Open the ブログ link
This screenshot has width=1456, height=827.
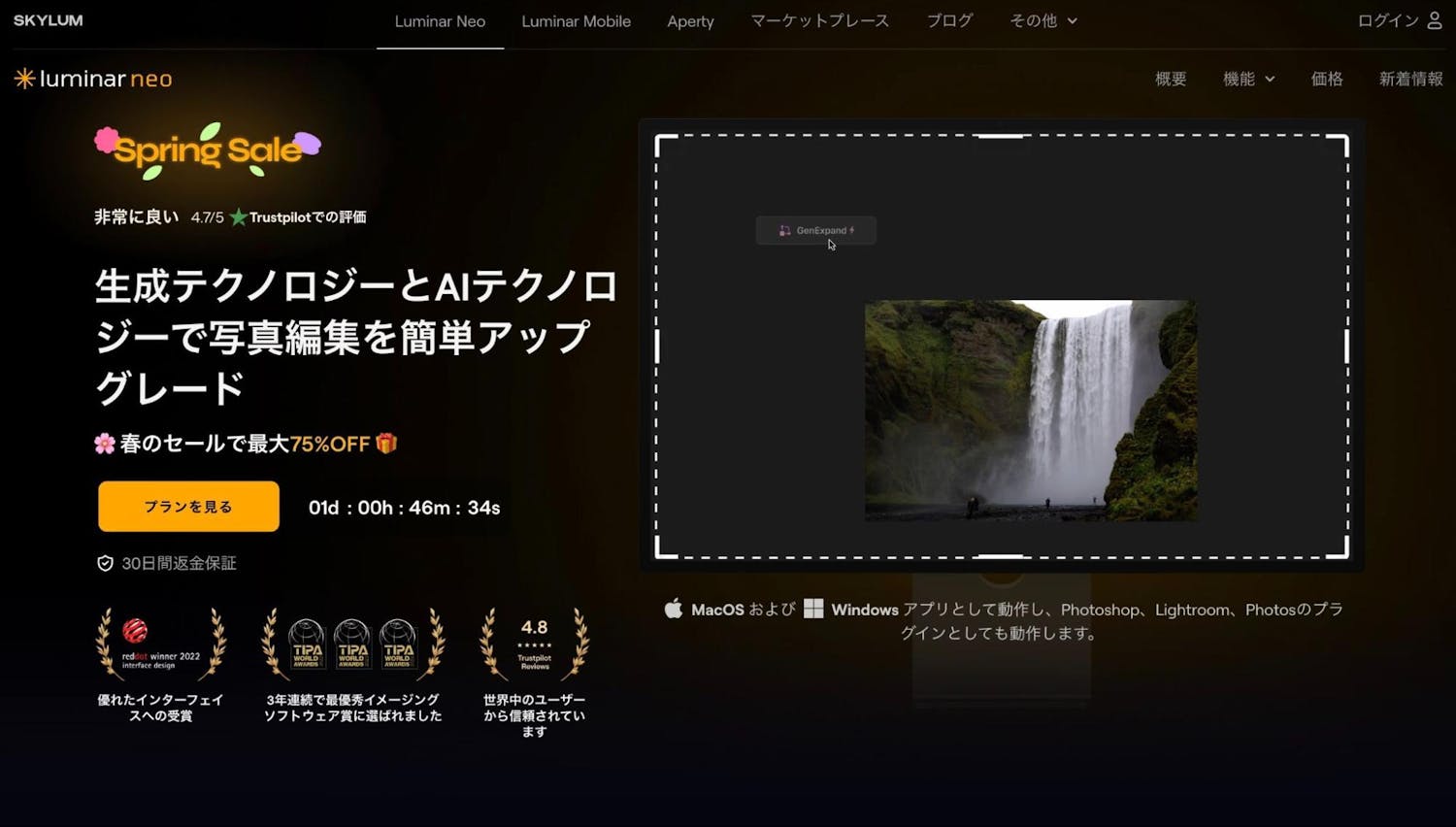(949, 20)
